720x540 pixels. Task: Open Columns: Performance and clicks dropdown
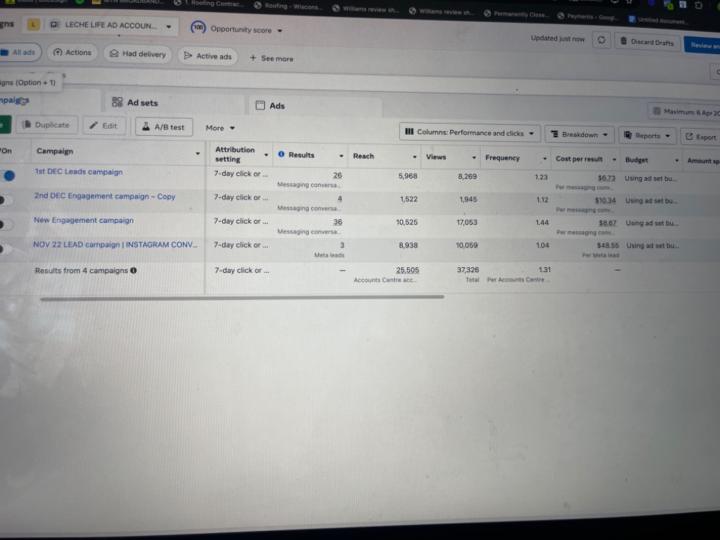tap(469, 133)
